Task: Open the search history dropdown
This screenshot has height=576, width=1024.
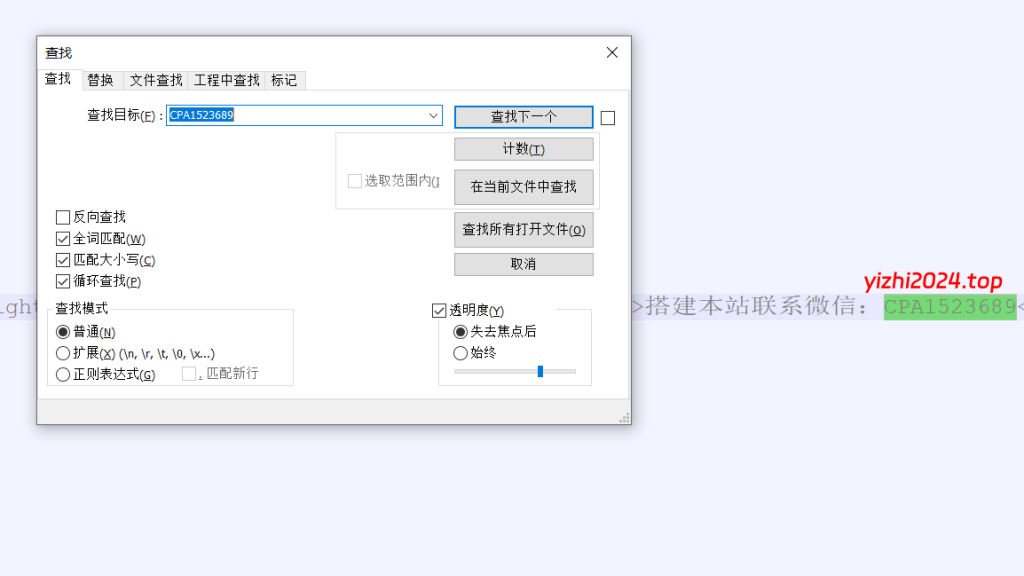Action: pos(432,116)
